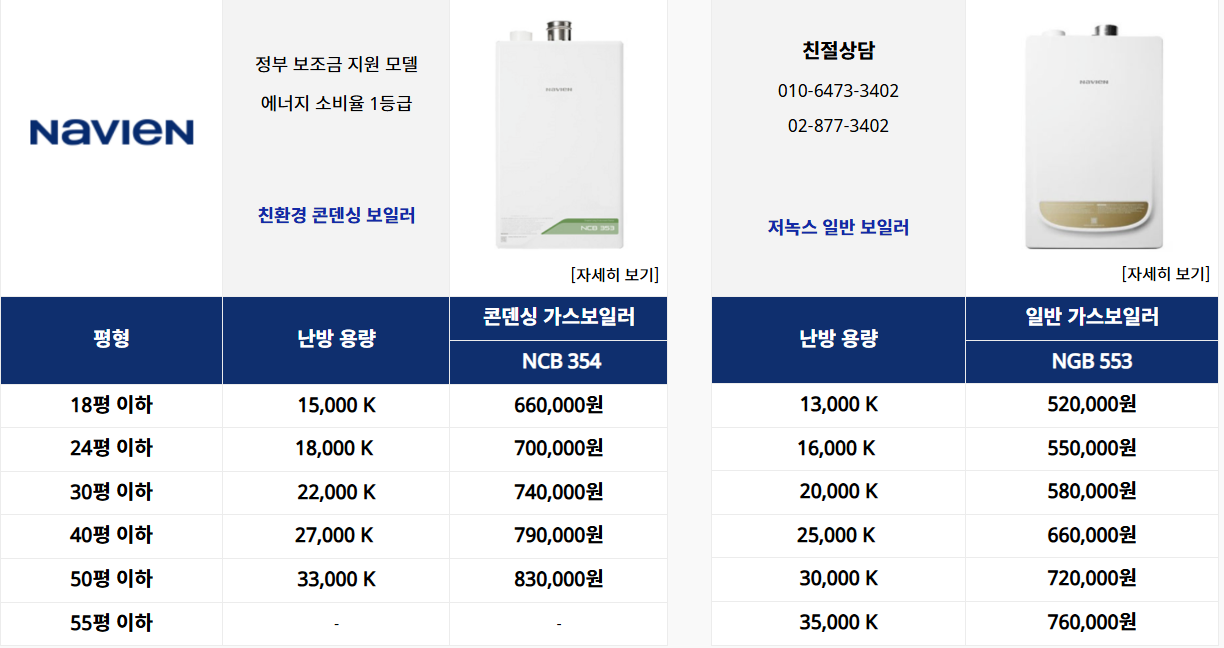Select the 660,000원 price for NCB 354

pos(558,405)
